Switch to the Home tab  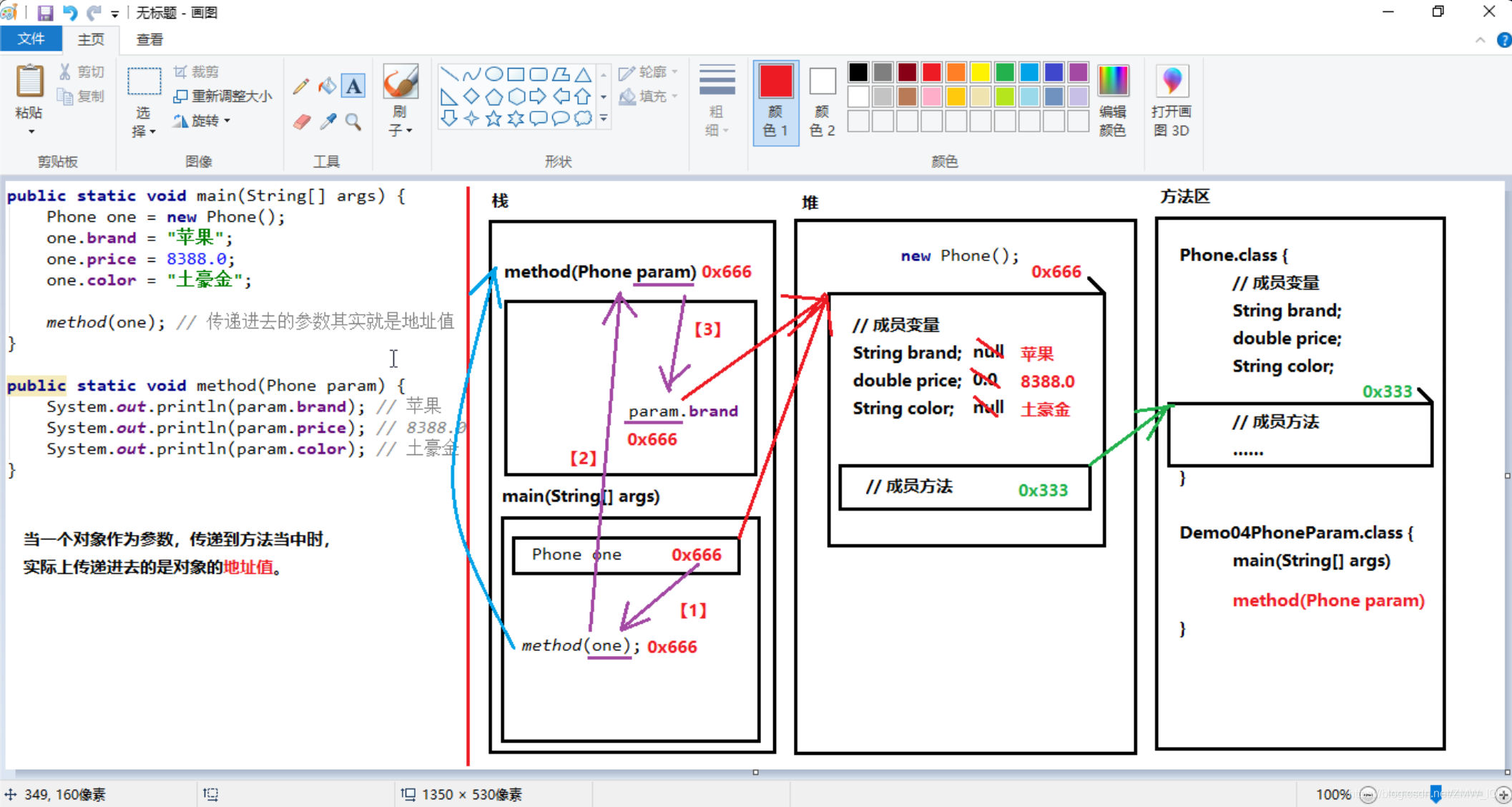pyautogui.click(x=91, y=39)
